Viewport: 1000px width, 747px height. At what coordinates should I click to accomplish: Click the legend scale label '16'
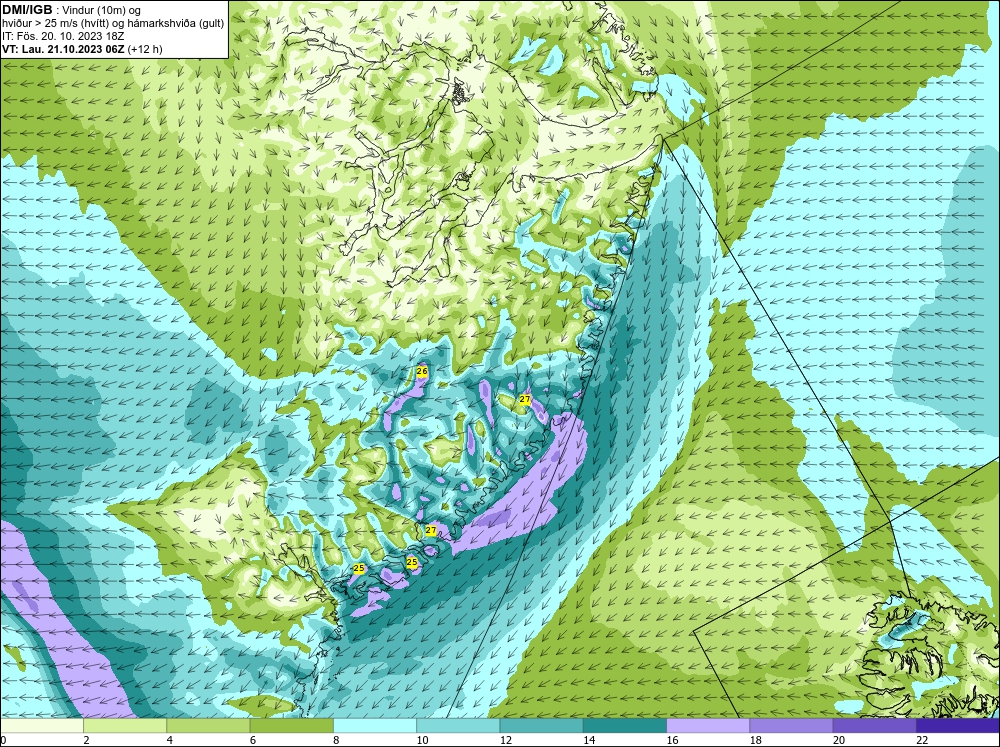click(x=672, y=740)
